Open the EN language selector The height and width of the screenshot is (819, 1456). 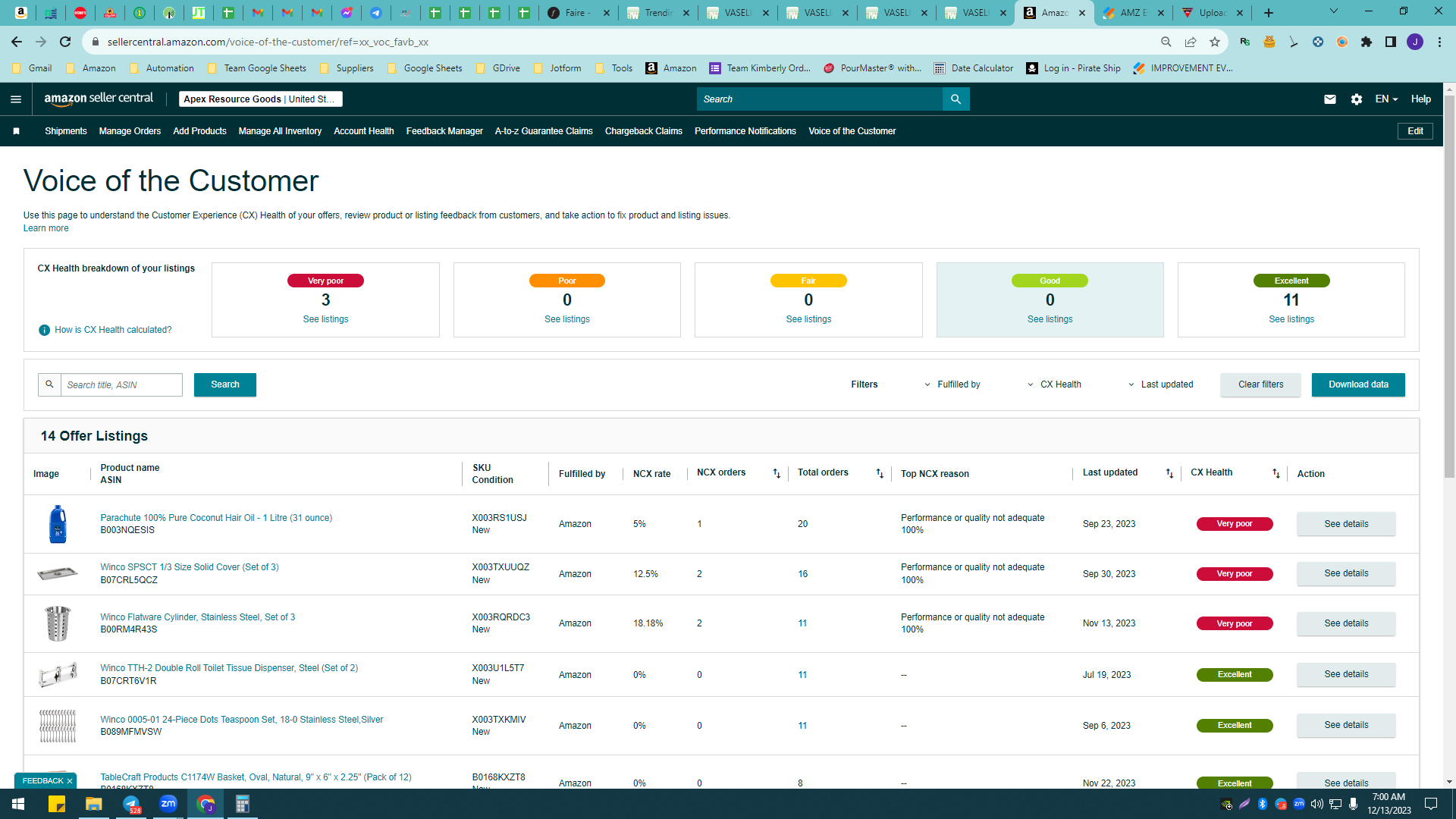click(1386, 99)
